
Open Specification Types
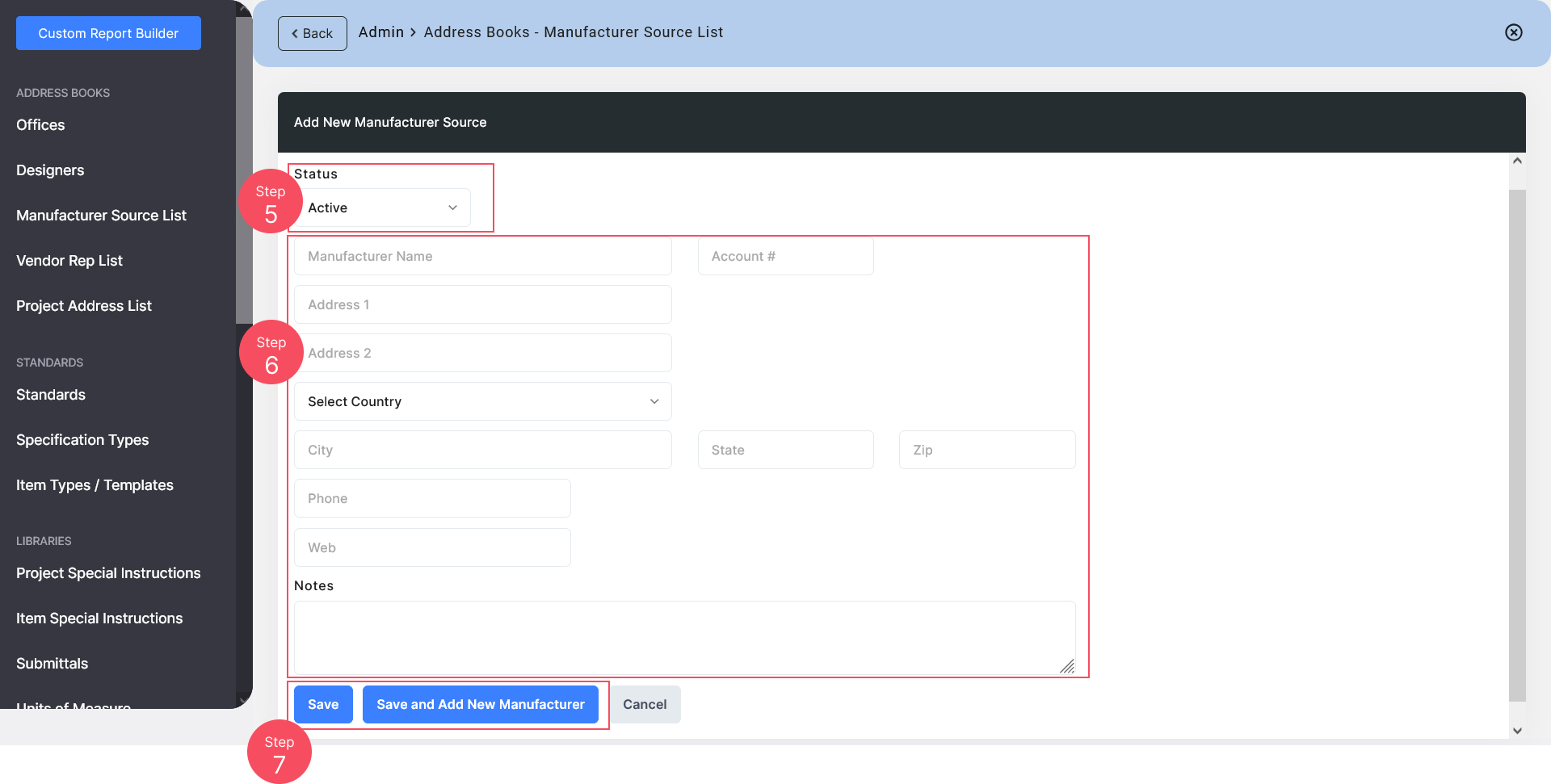point(82,440)
